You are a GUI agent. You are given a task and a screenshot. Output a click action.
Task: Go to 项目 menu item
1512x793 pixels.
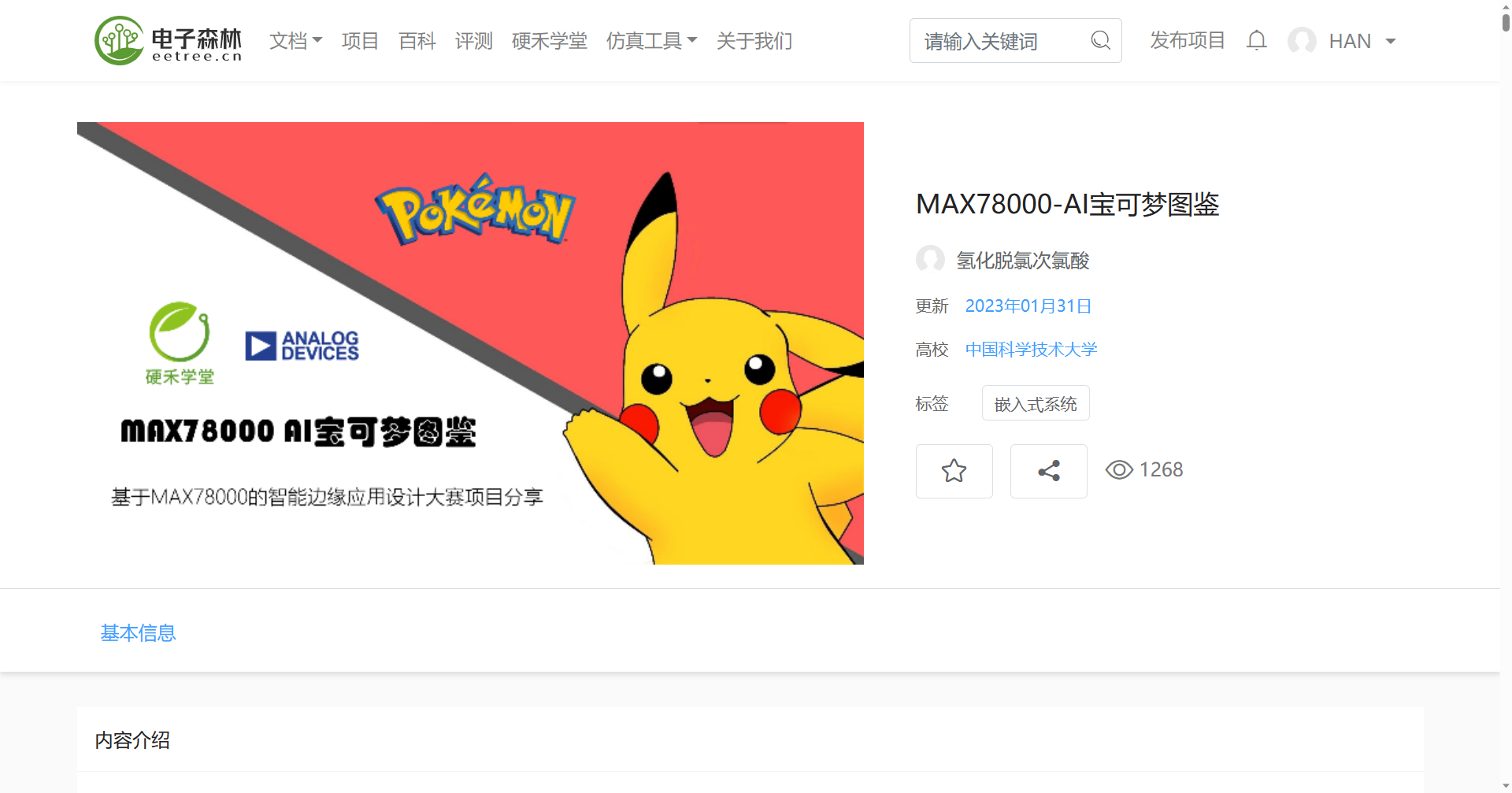click(x=360, y=41)
